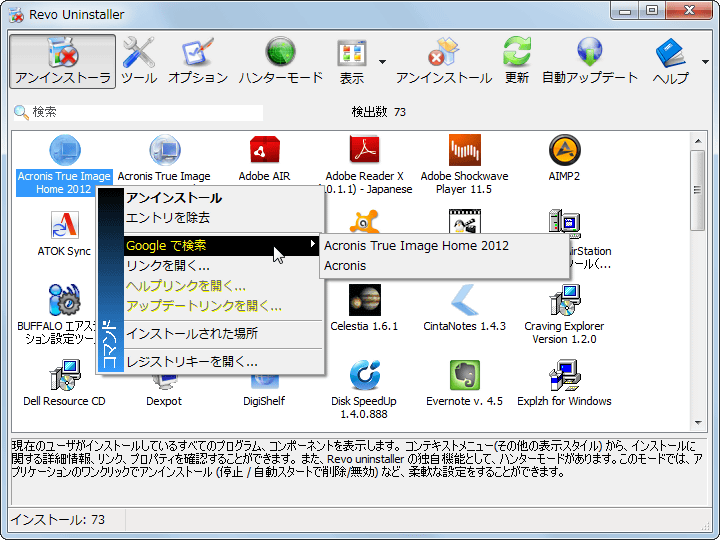Click the vertical scrollbar thumb
This screenshot has width=720, height=540.
698,190
